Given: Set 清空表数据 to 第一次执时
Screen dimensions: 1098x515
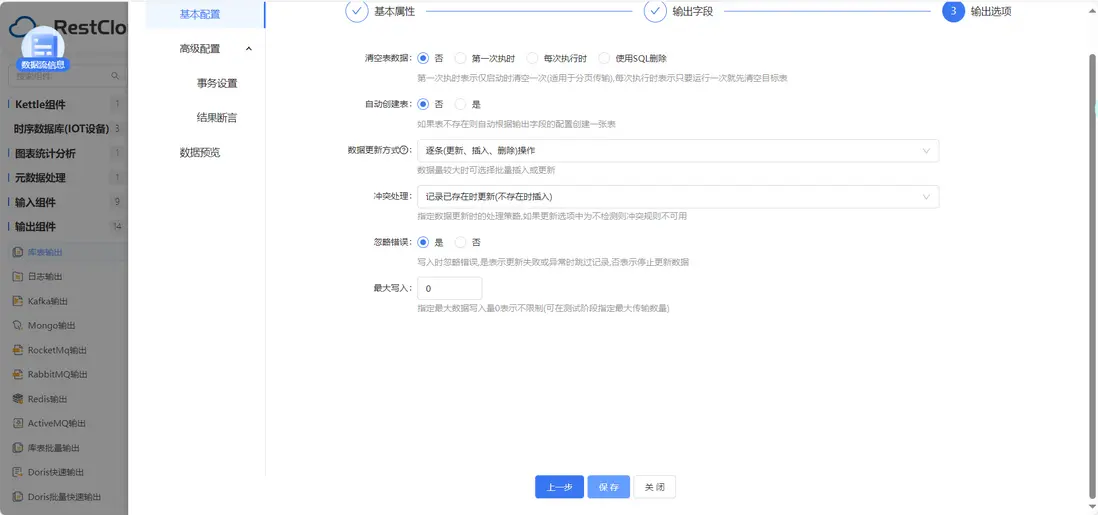Looking at the screenshot, I should point(460,58).
